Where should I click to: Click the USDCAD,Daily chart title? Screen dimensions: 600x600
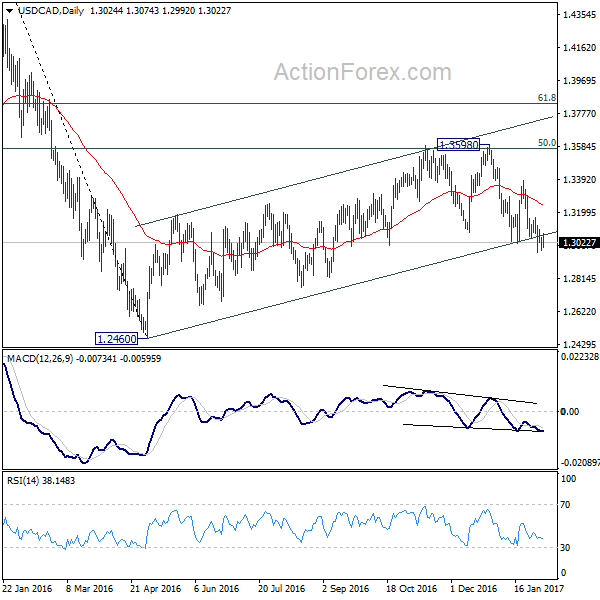(x=51, y=11)
